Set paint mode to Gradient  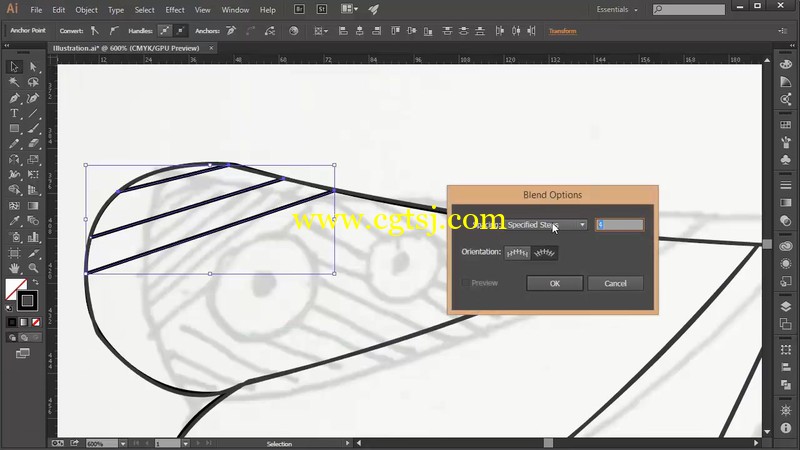pos(23,322)
